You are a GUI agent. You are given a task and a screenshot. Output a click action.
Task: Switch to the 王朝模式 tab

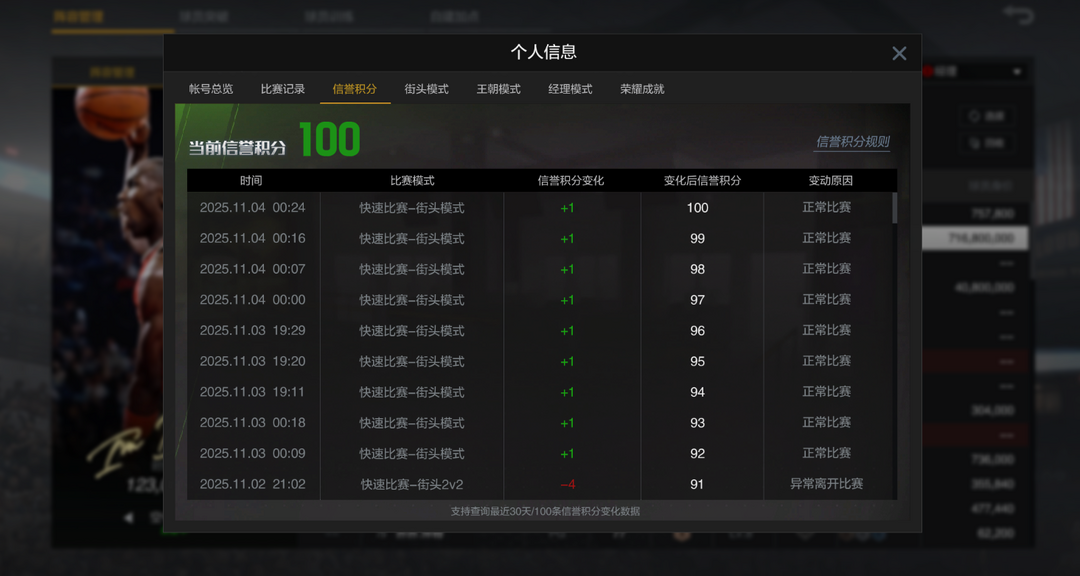coord(499,89)
